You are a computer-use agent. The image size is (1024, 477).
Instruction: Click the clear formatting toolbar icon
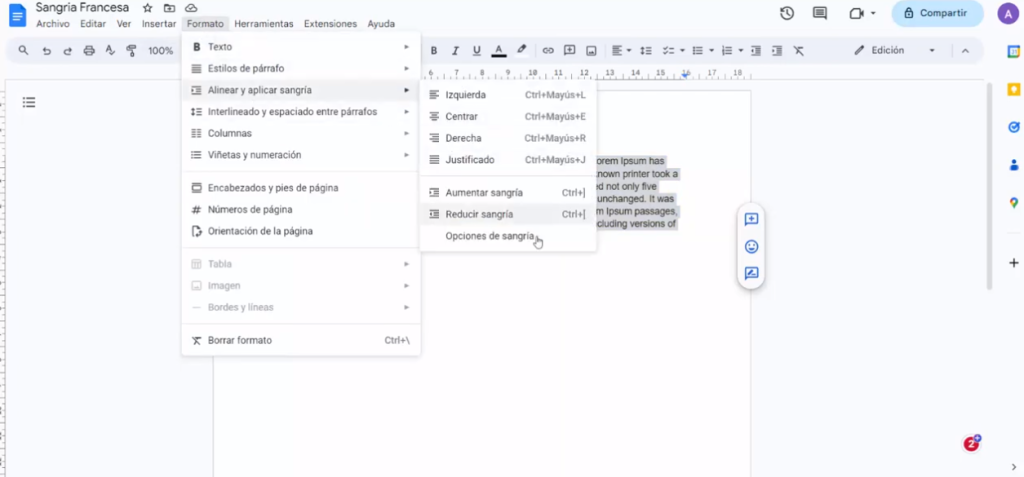[798, 50]
